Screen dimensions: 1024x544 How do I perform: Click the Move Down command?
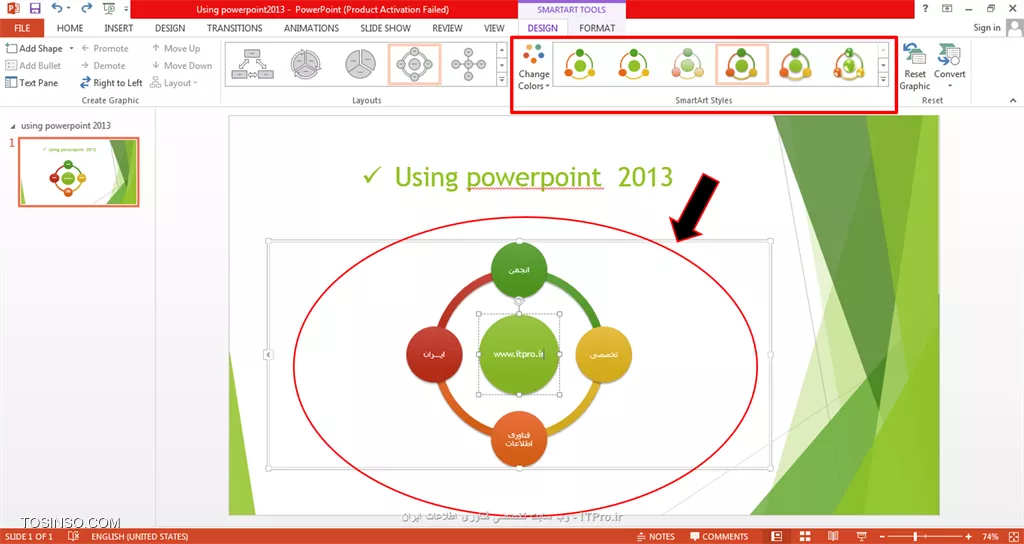pyautogui.click(x=182, y=65)
